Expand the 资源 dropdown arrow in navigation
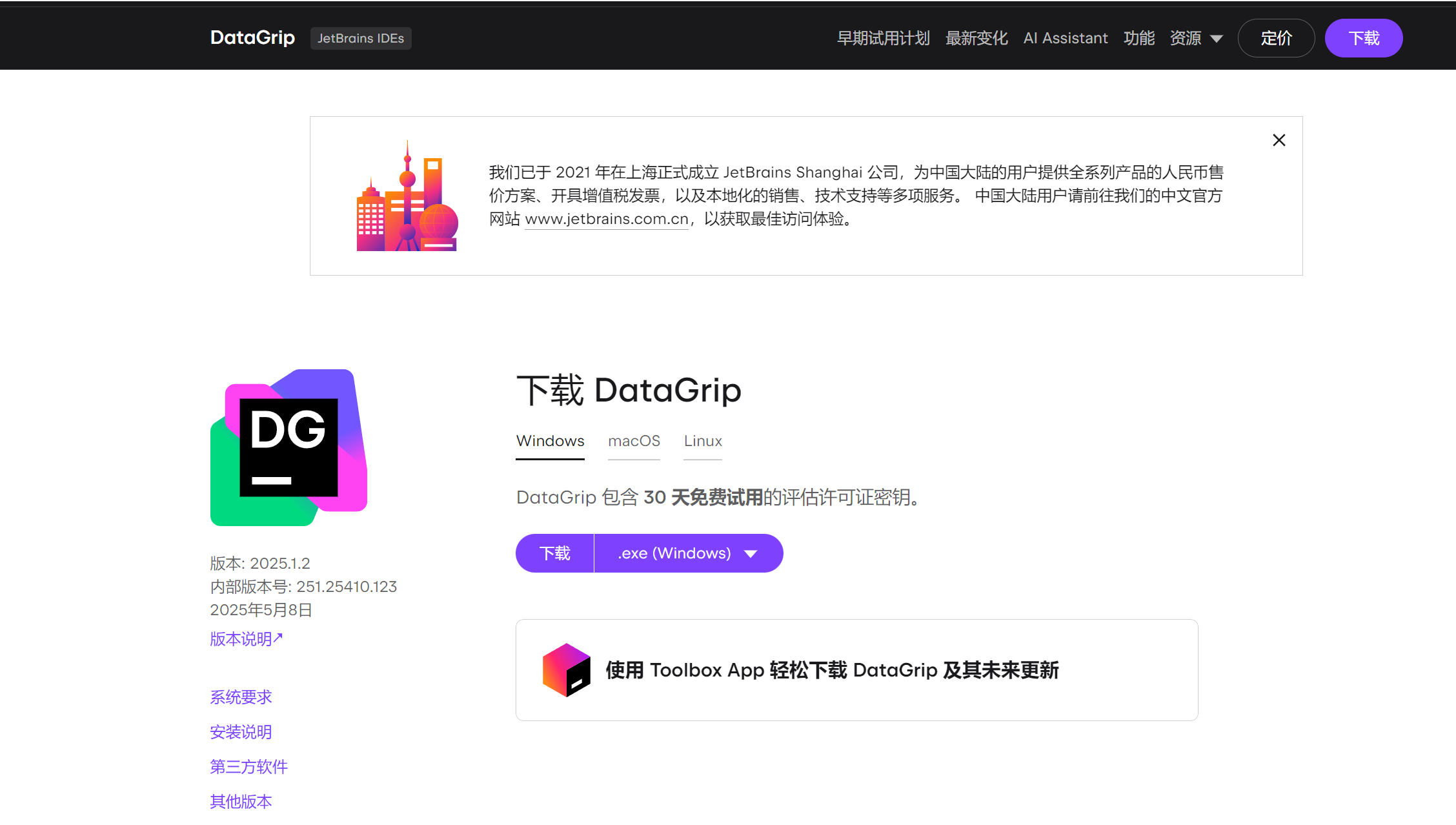This screenshot has height=825, width=1456. click(x=1217, y=39)
